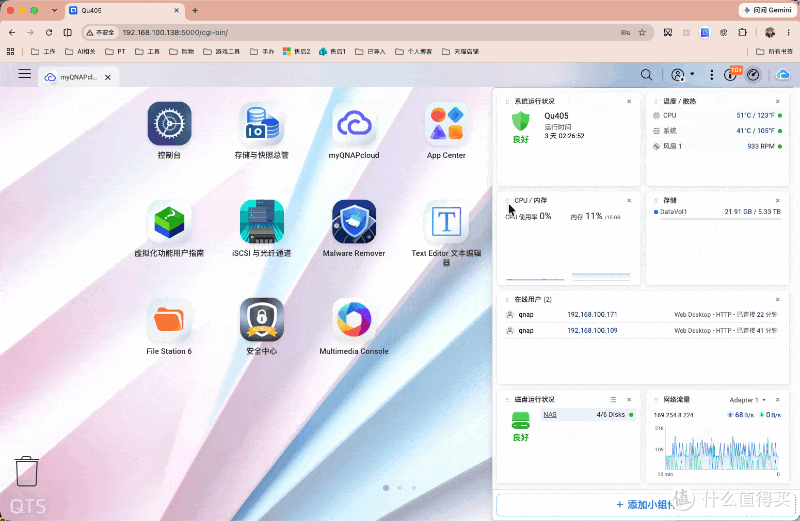Image resolution: width=800 pixels, height=521 pixels.
Task: Open the 工作 bookmarks folder
Action: tap(43, 52)
